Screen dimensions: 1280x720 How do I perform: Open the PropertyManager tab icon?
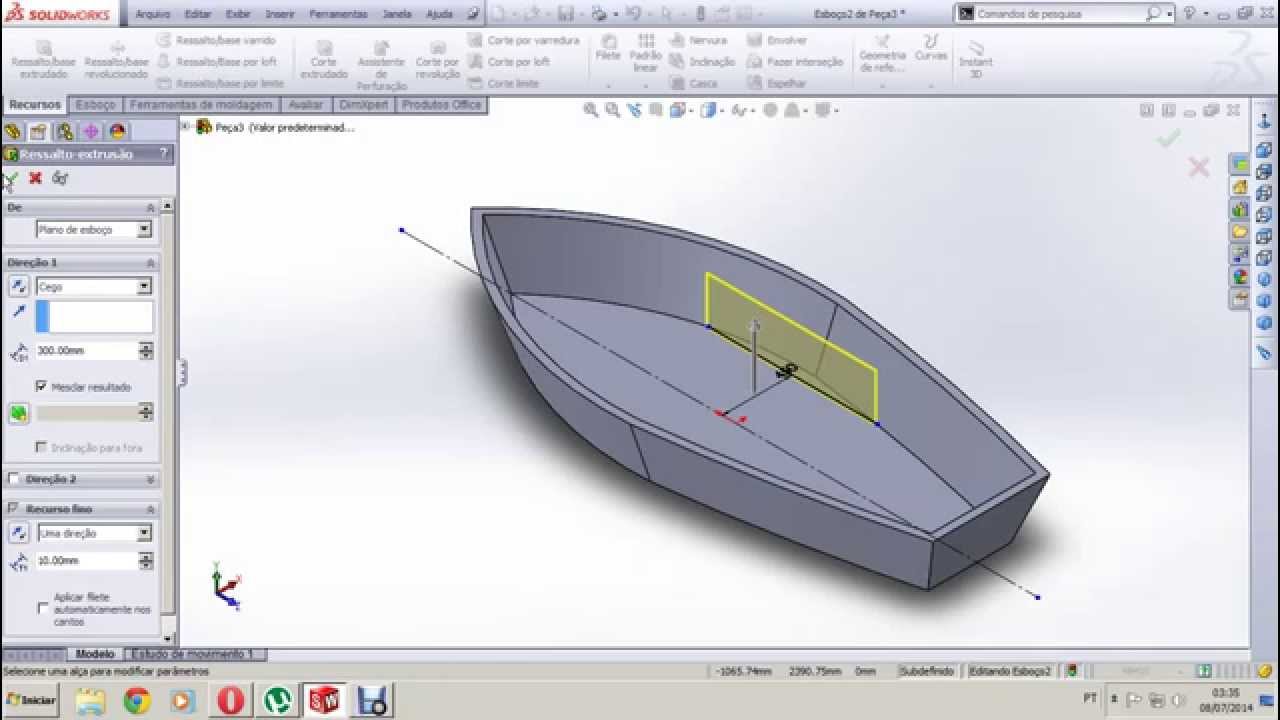pos(38,131)
